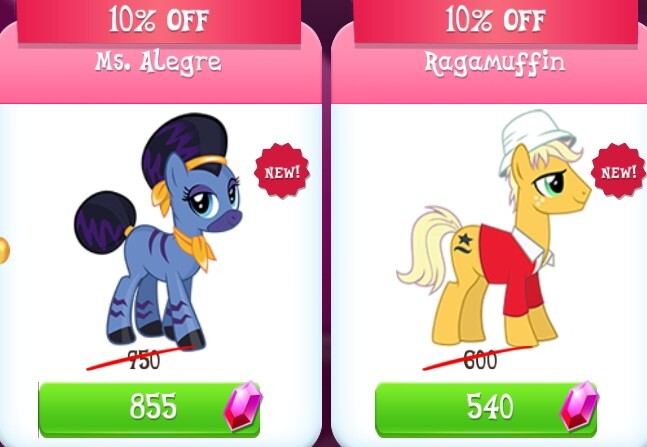Viewport: 647px width, 447px height.
Task: Click Ms. Alegre's orange neck scarf
Action: [x=194, y=248]
